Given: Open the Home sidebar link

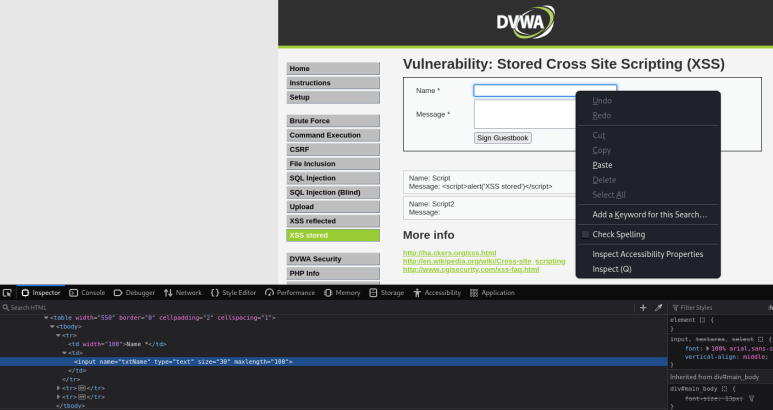Looking at the screenshot, I should coord(333,68).
